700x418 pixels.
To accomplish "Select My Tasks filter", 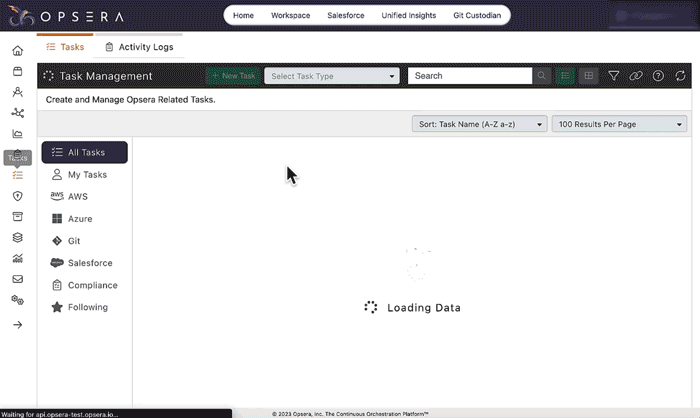I will click(84, 175).
